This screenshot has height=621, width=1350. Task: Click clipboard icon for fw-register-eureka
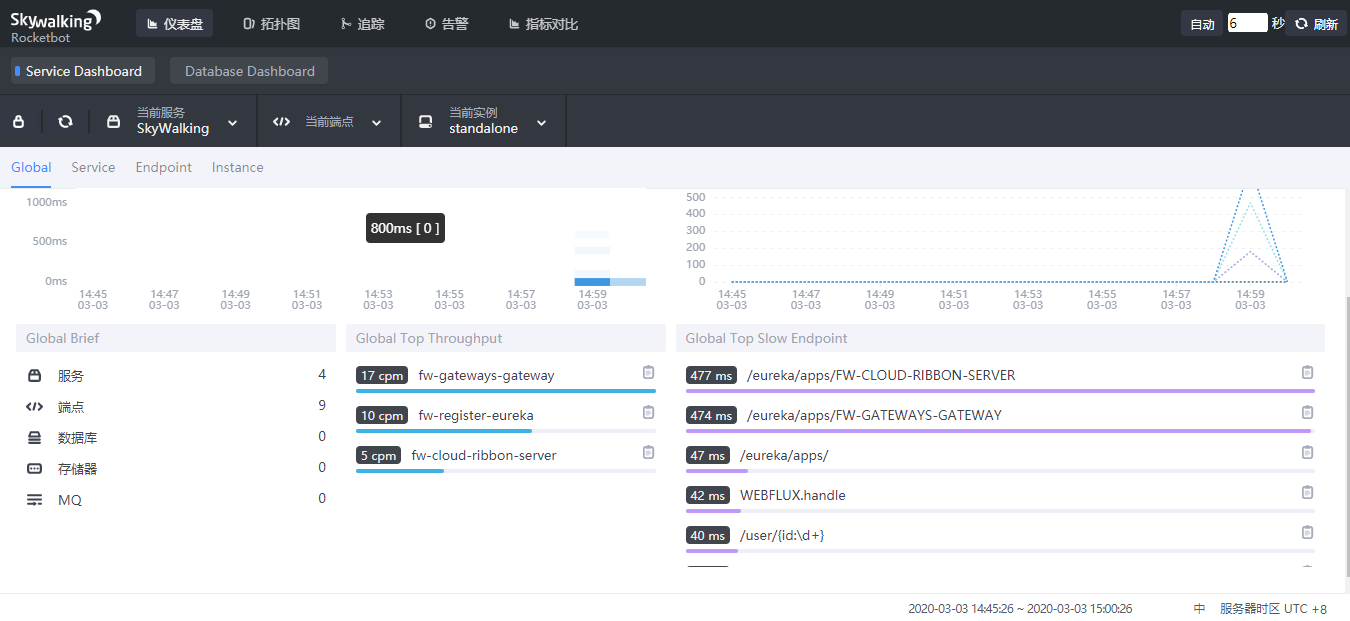coord(648,413)
